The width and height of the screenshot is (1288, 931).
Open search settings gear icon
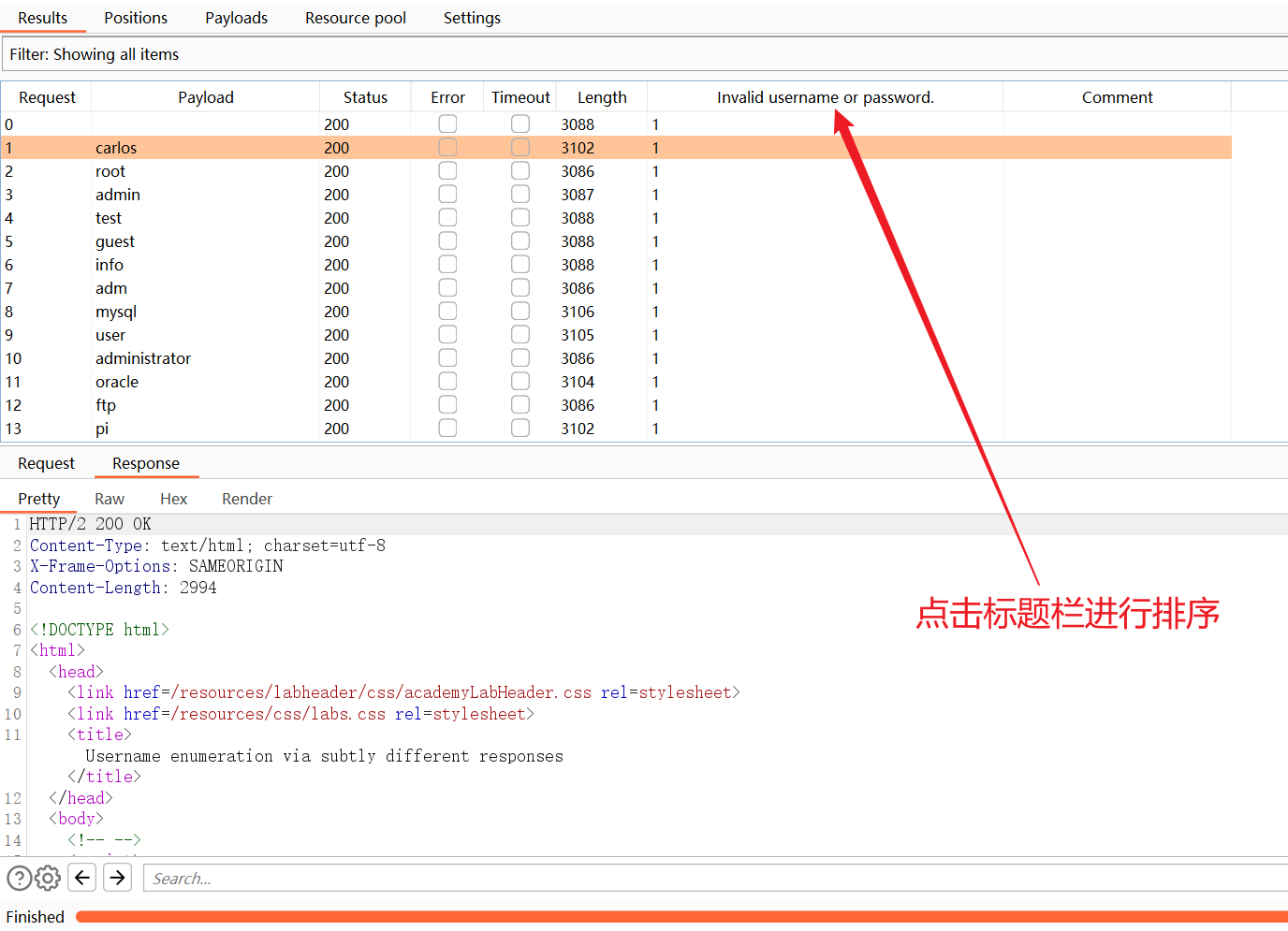[48, 878]
